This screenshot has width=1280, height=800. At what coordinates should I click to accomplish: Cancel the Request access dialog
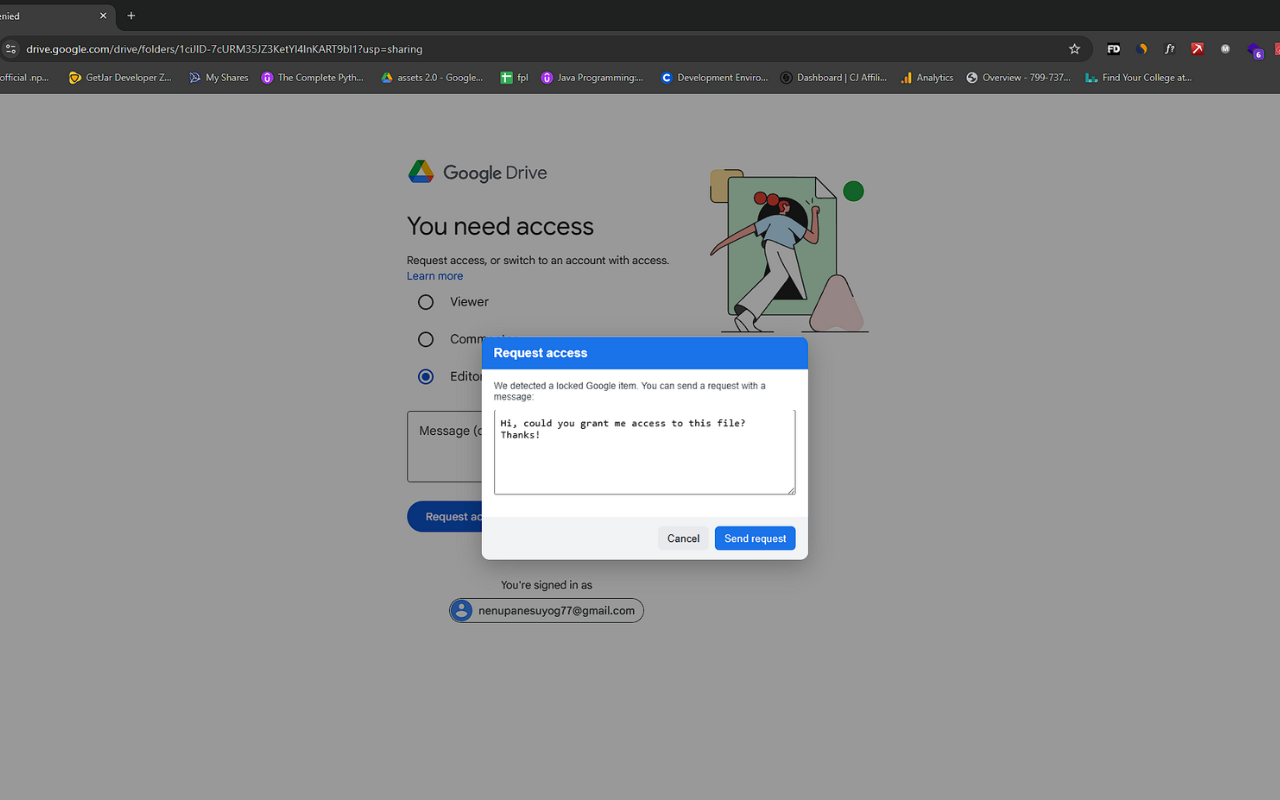(x=683, y=538)
